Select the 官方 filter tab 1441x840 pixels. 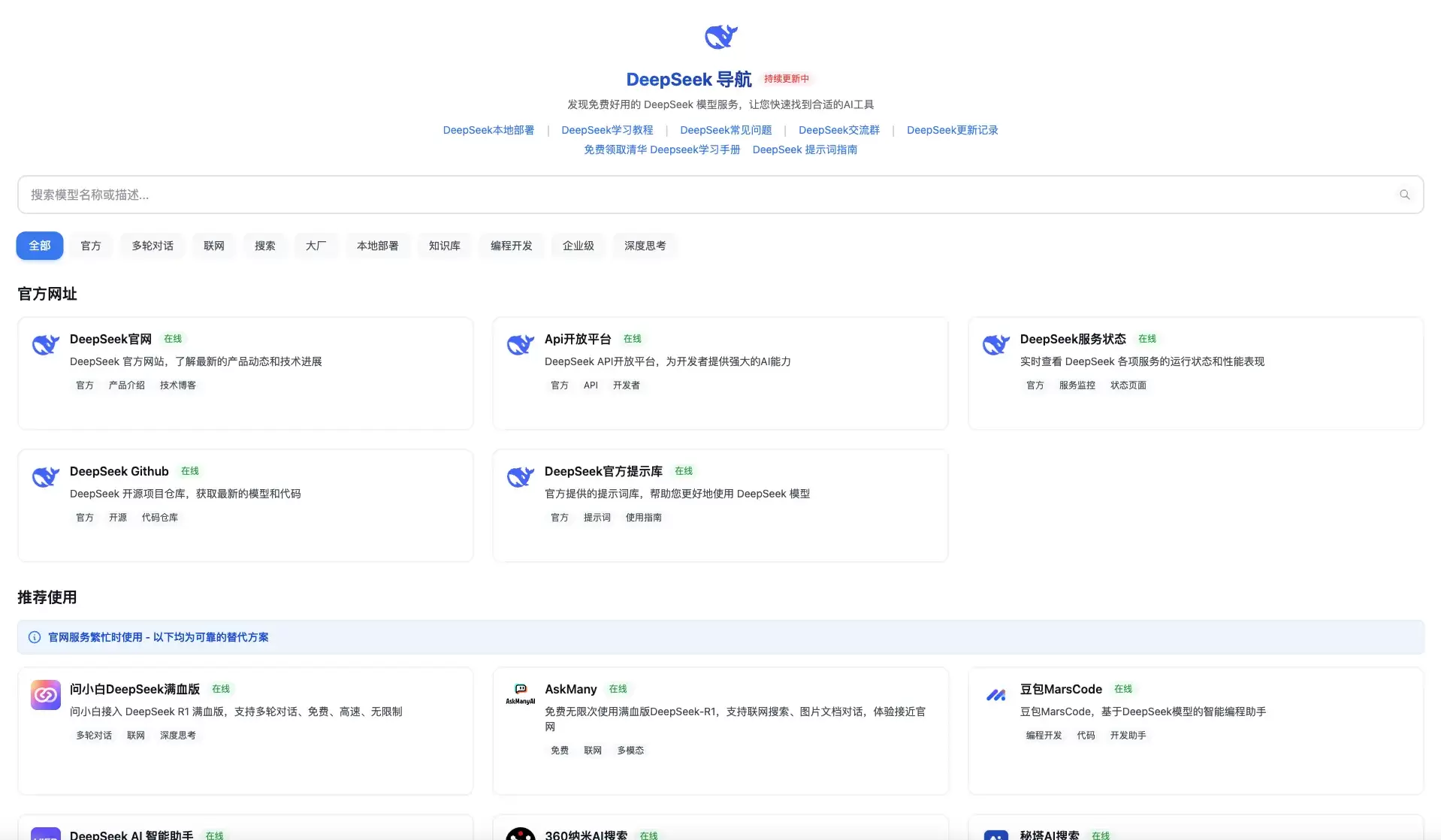point(91,246)
